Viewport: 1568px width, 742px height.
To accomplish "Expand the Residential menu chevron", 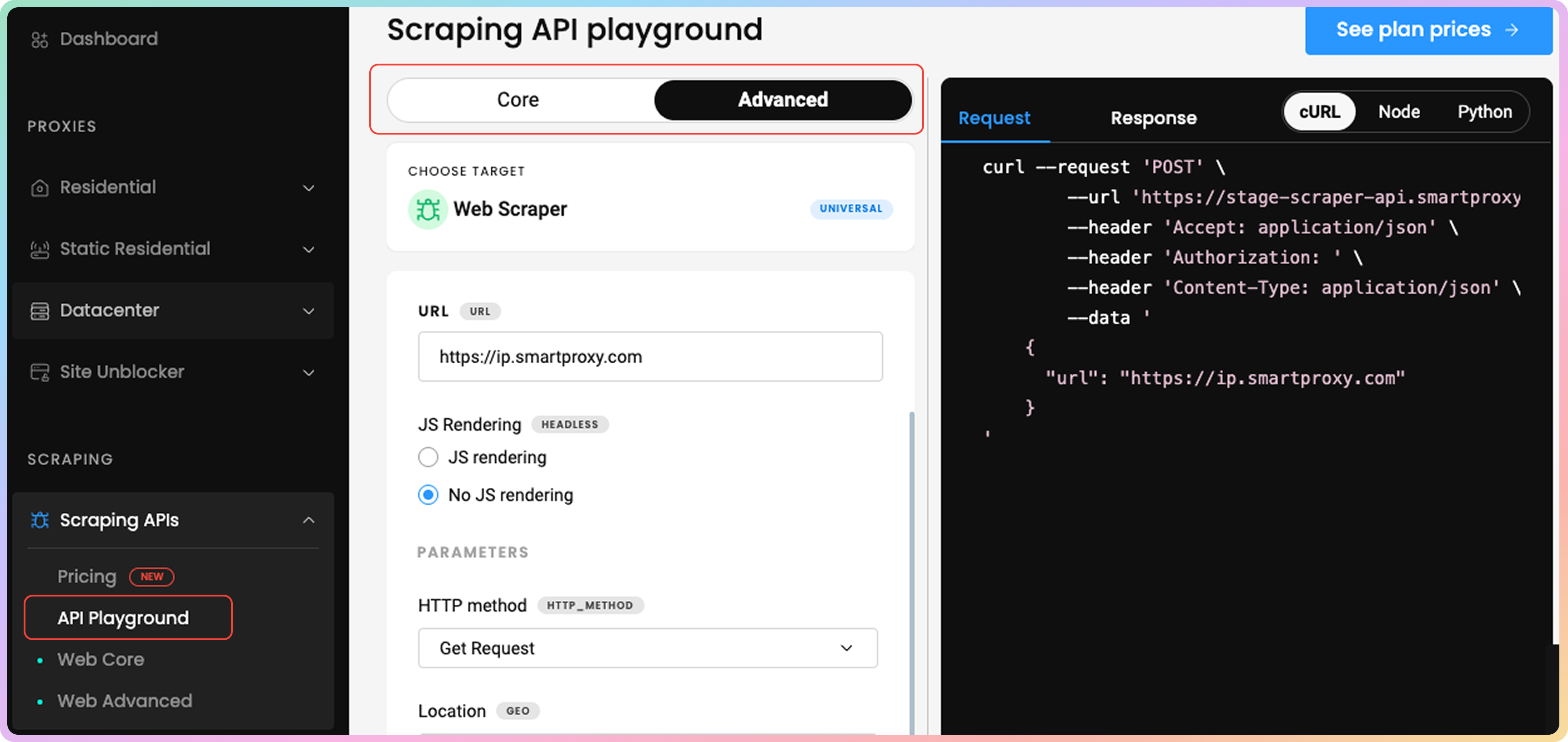I will point(309,188).
